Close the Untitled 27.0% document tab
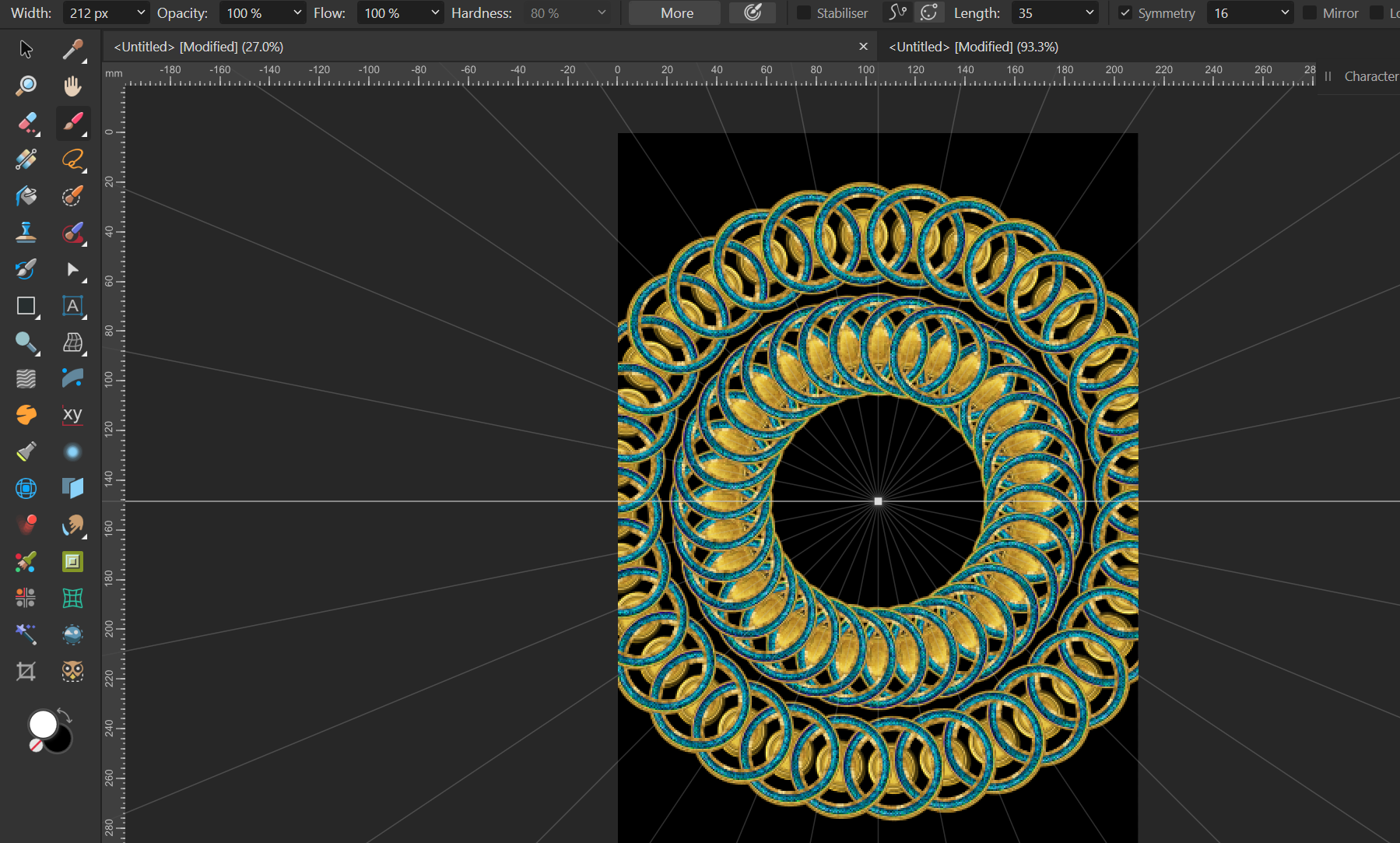The width and height of the screenshot is (1400, 843). pos(863,47)
